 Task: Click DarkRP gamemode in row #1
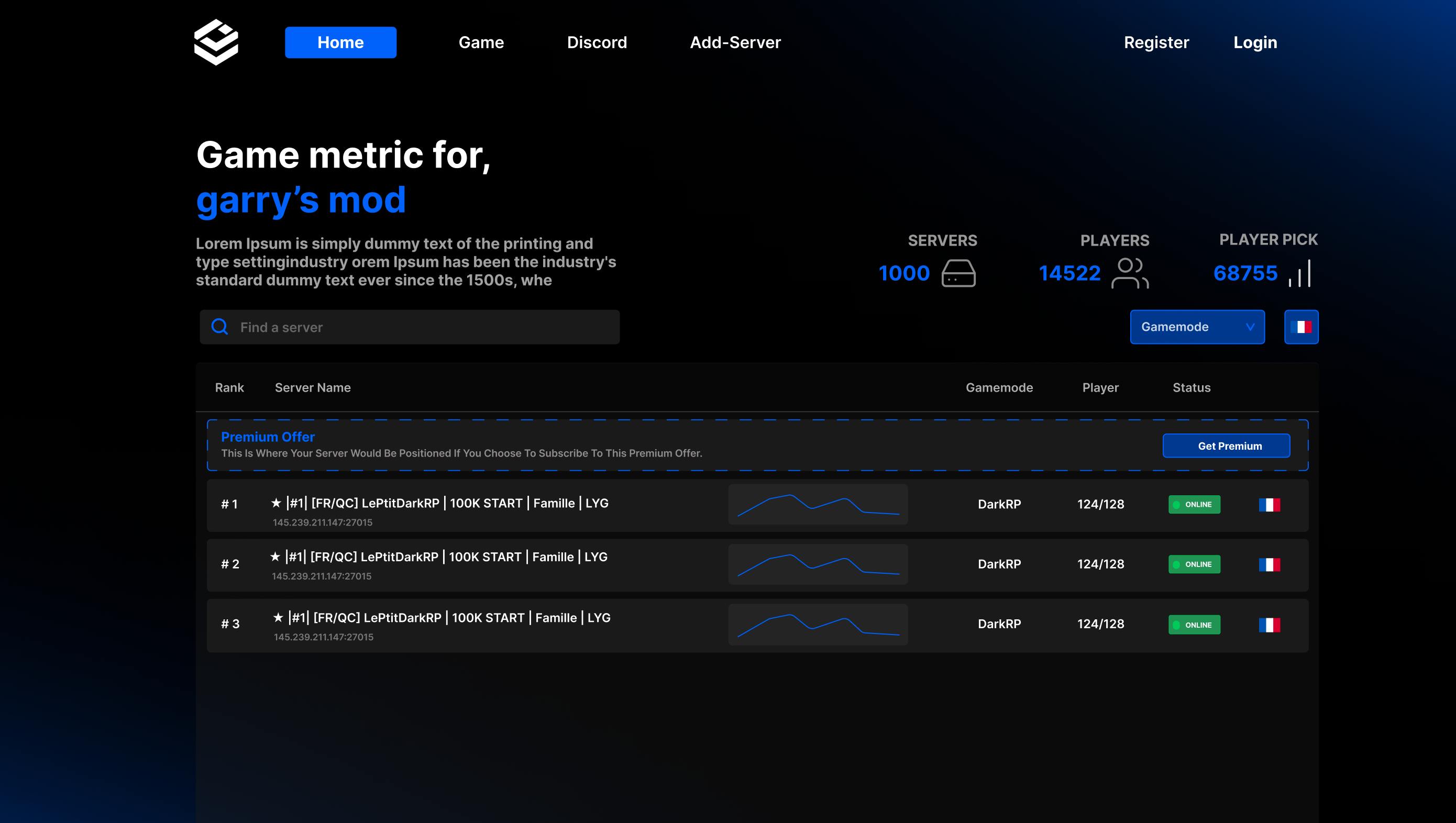999,504
